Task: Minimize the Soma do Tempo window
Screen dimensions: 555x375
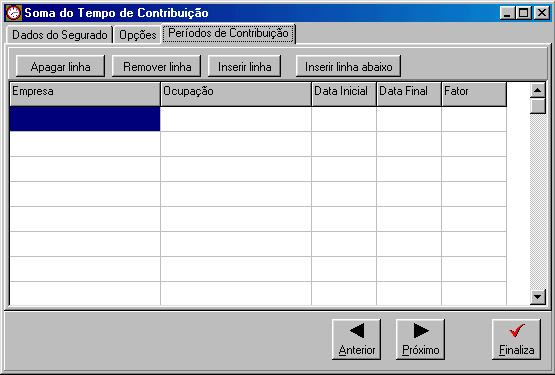Action: click(x=508, y=13)
